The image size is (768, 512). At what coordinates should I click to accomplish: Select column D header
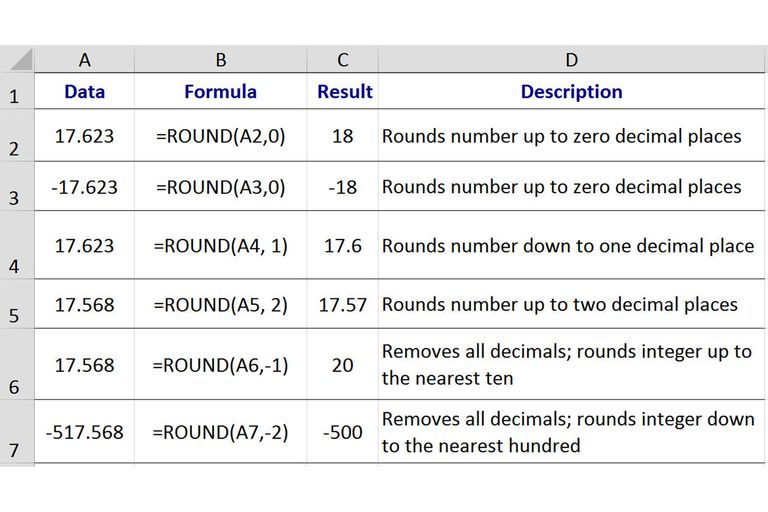point(571,59)
